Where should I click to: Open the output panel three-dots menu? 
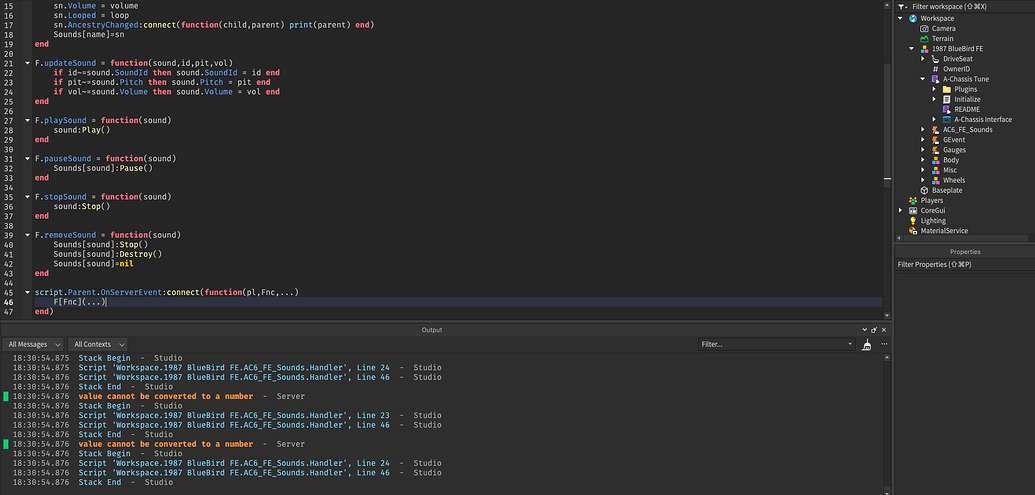[884, 345]
